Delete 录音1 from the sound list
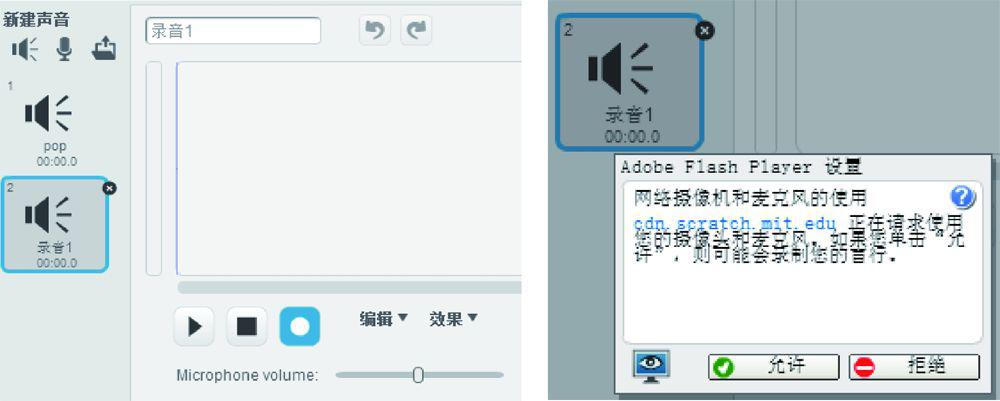The image size is (1000, 401). point(109,188)
